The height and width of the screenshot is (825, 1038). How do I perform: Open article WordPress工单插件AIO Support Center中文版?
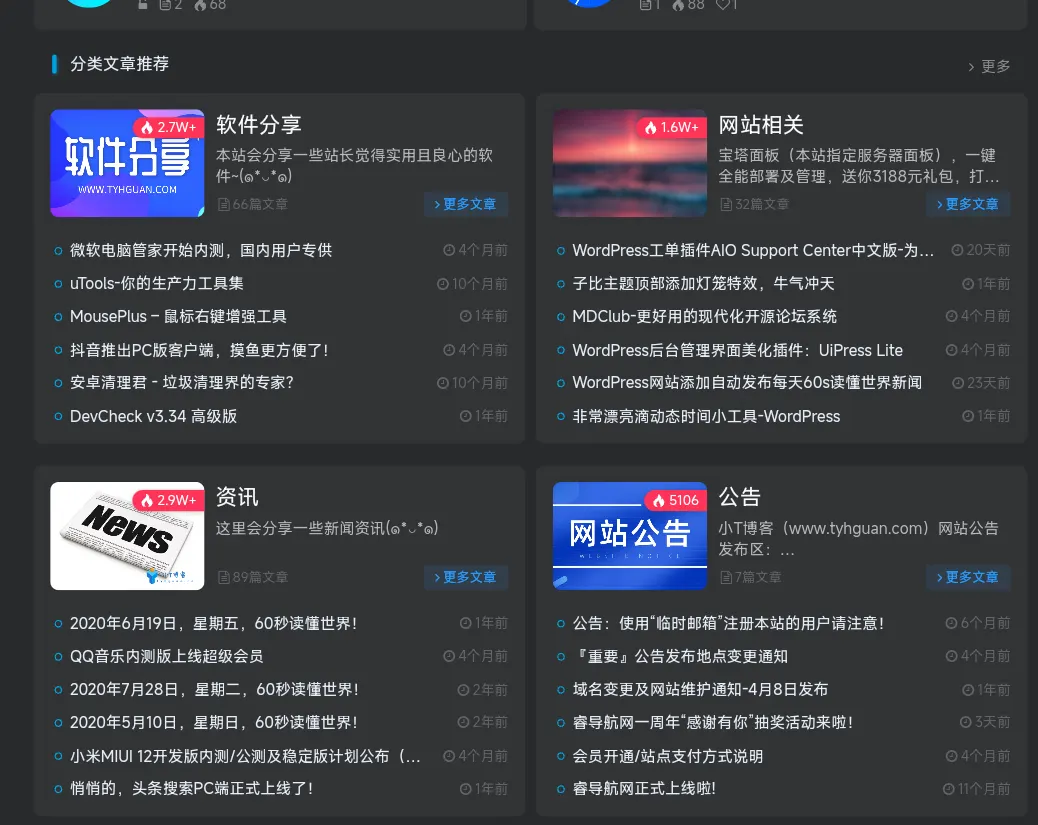[x=753, y=250]
